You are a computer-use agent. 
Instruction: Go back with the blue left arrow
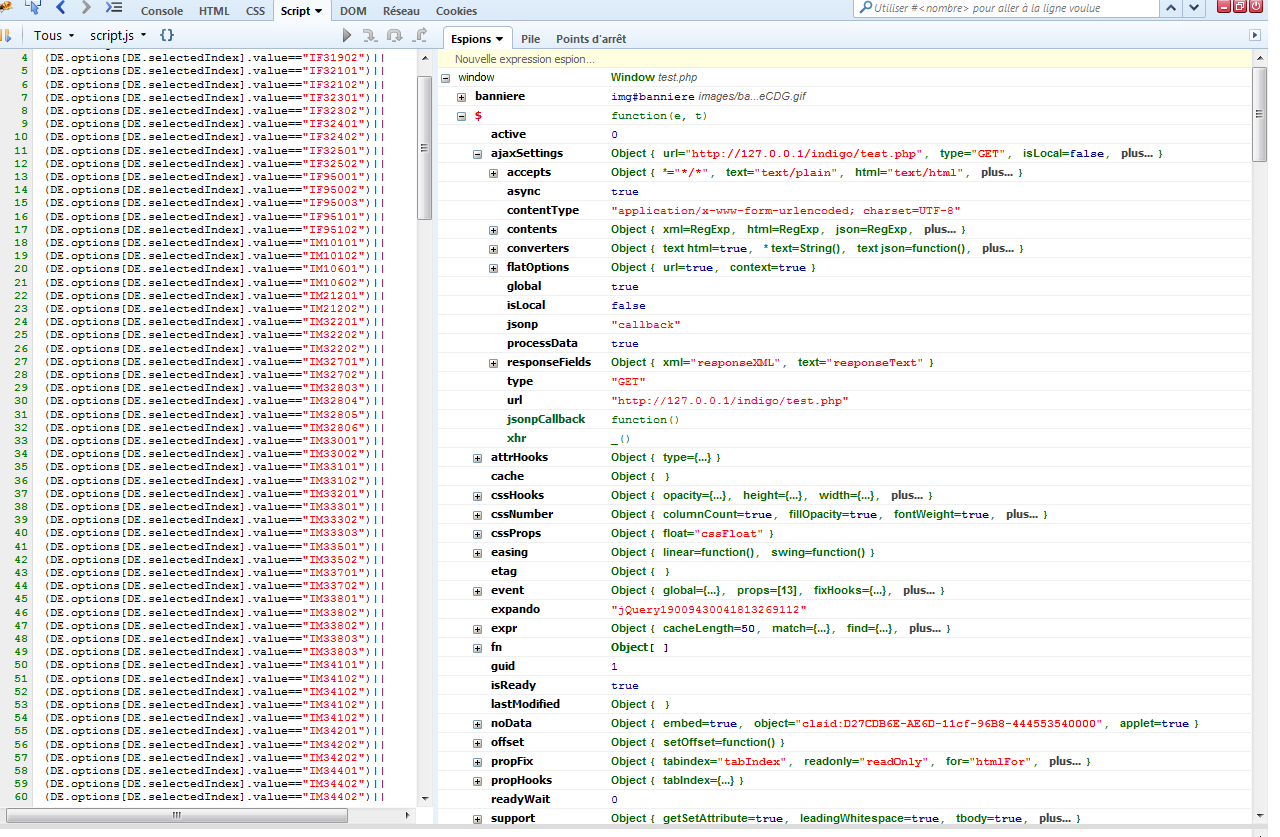[61, 8]
